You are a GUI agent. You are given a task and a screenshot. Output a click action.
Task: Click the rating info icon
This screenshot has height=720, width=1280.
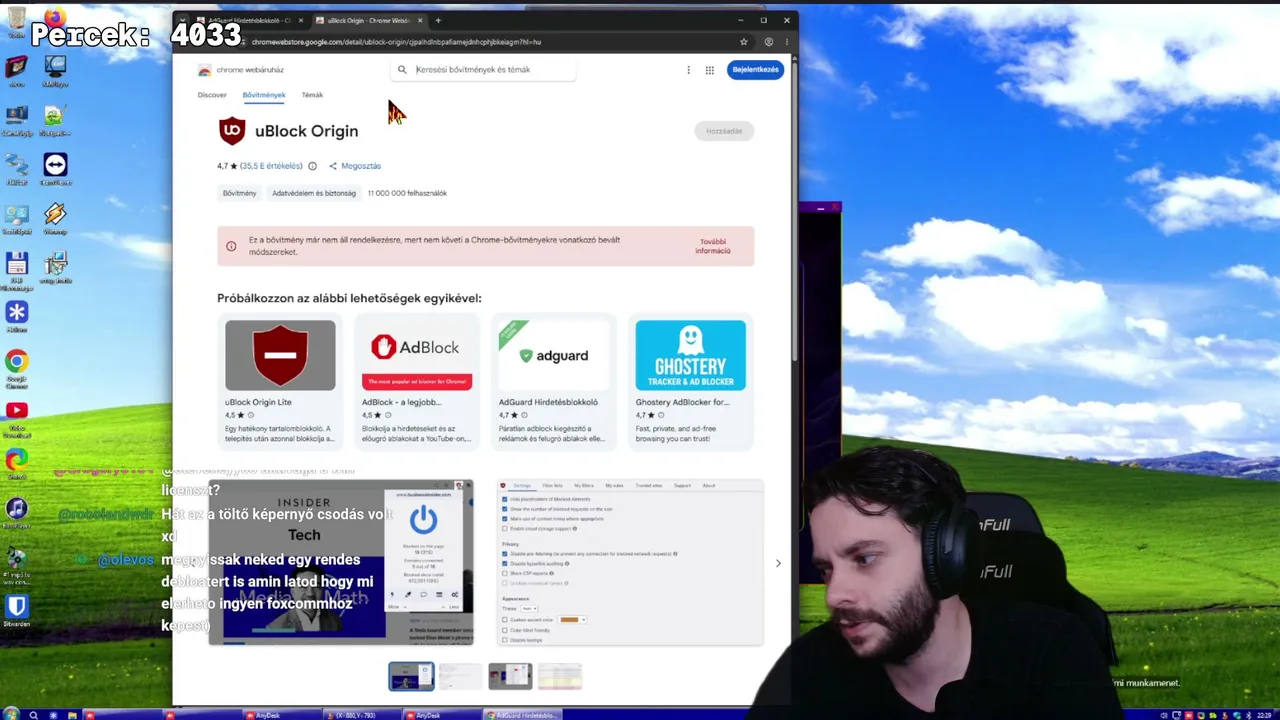[x=312, y=166]
